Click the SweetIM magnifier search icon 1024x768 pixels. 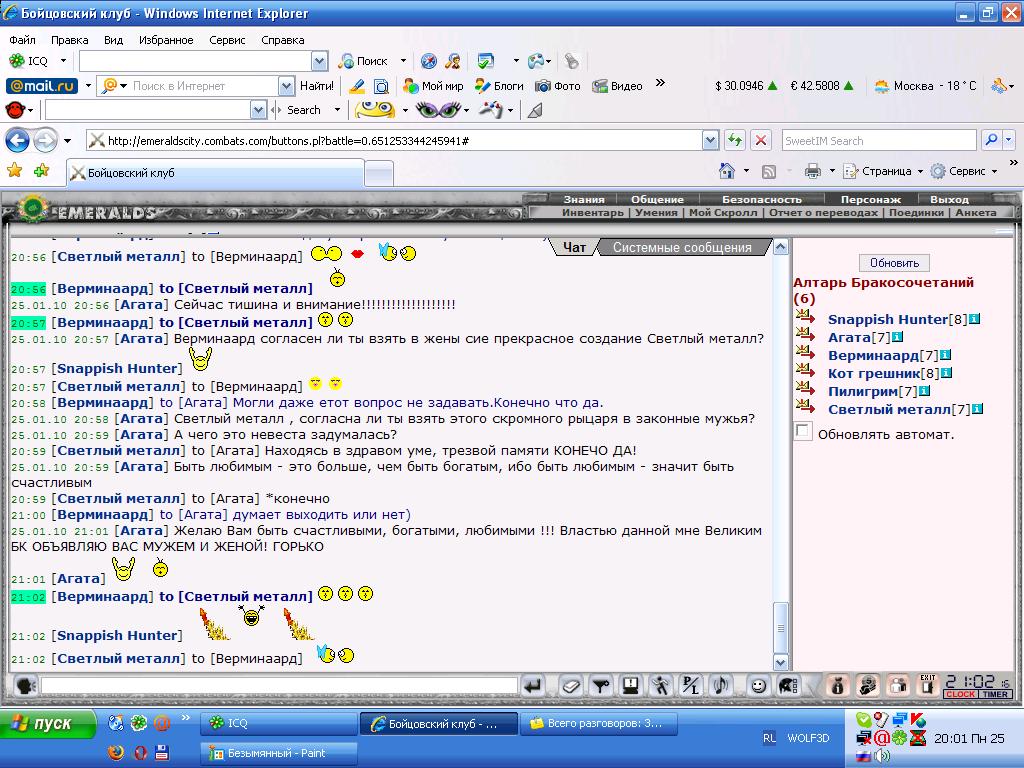coord(991,140)
